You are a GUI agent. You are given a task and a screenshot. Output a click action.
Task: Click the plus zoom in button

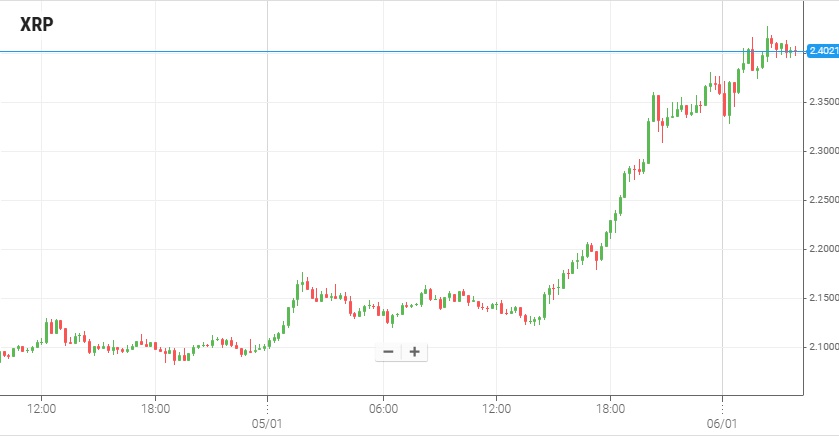414,351
